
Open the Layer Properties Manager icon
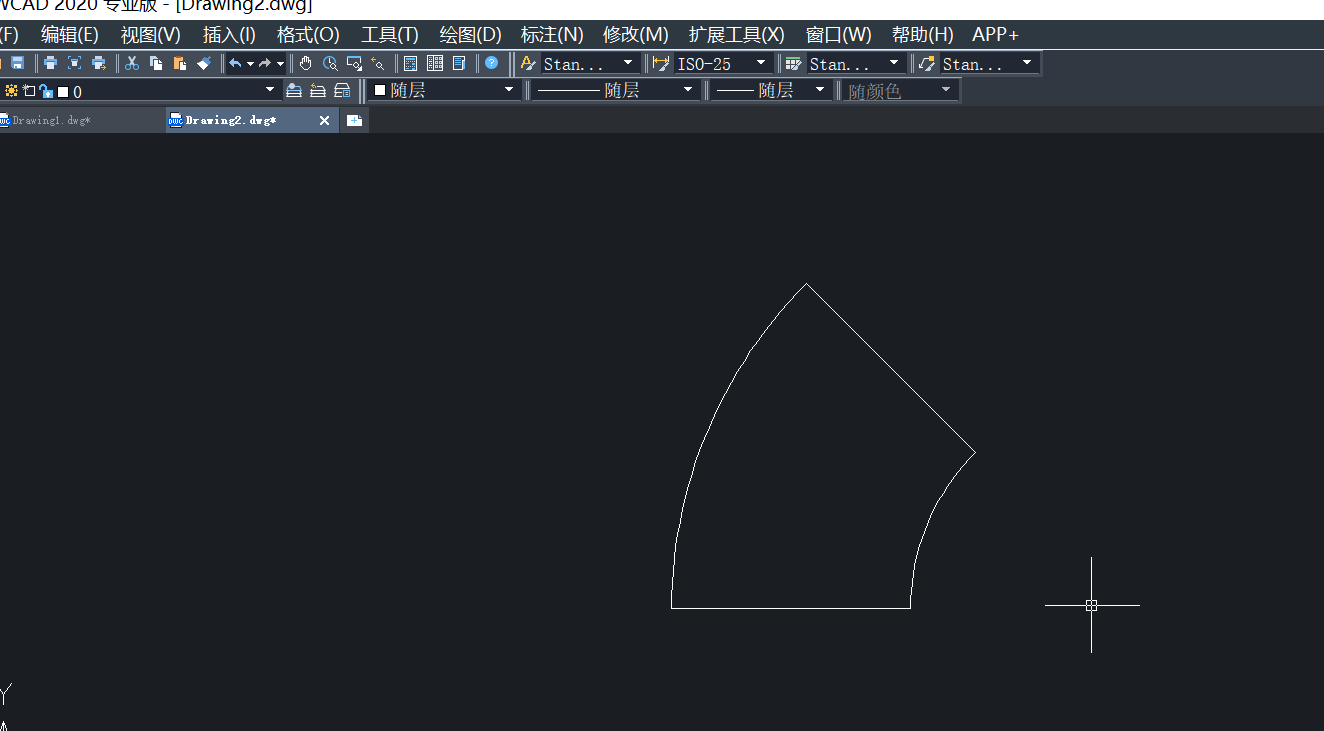[411, 63]
